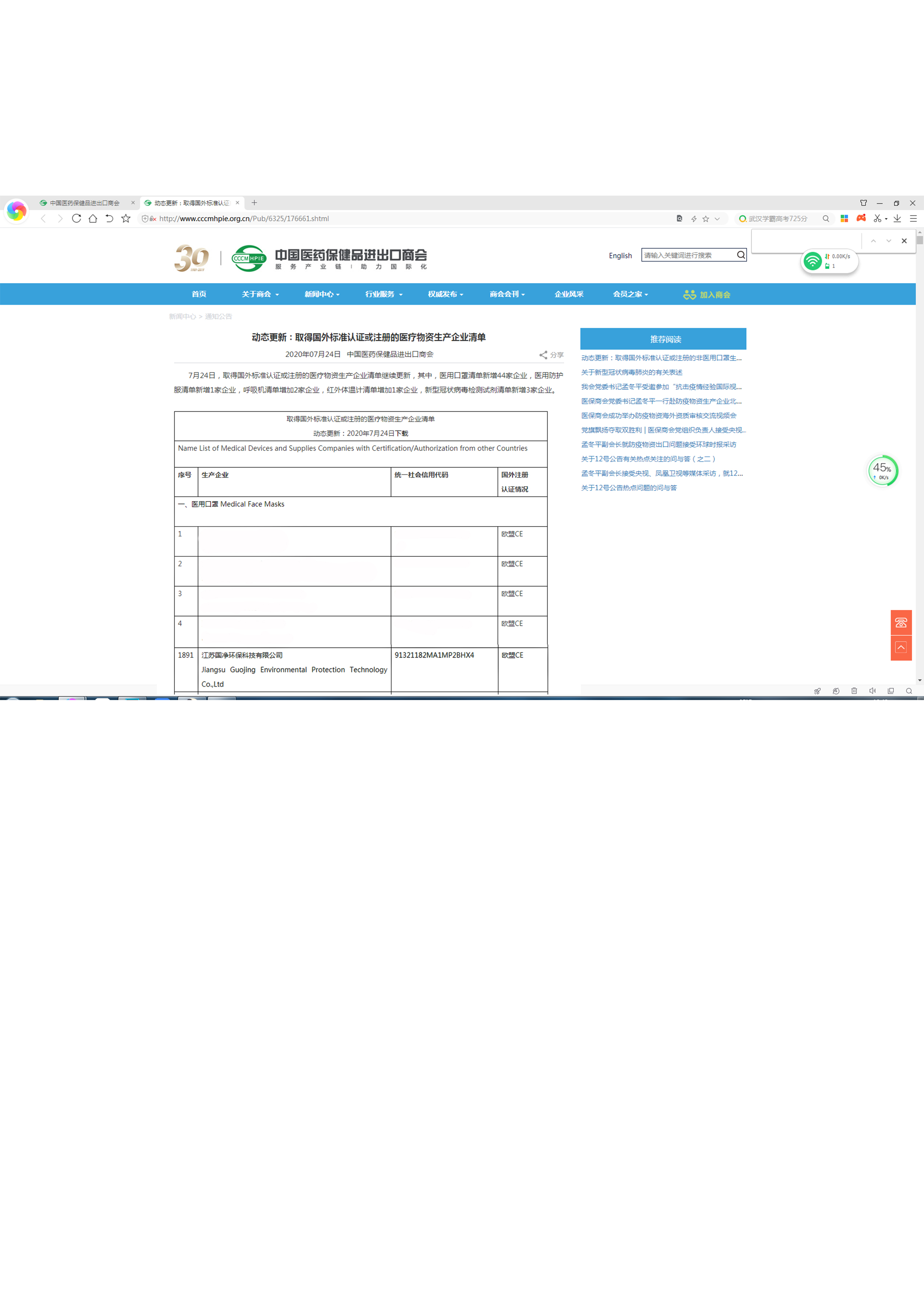Screen dimensions: 924x1307
Task: Select the 动态更新 active browser tab
Action: click(192, 203)
